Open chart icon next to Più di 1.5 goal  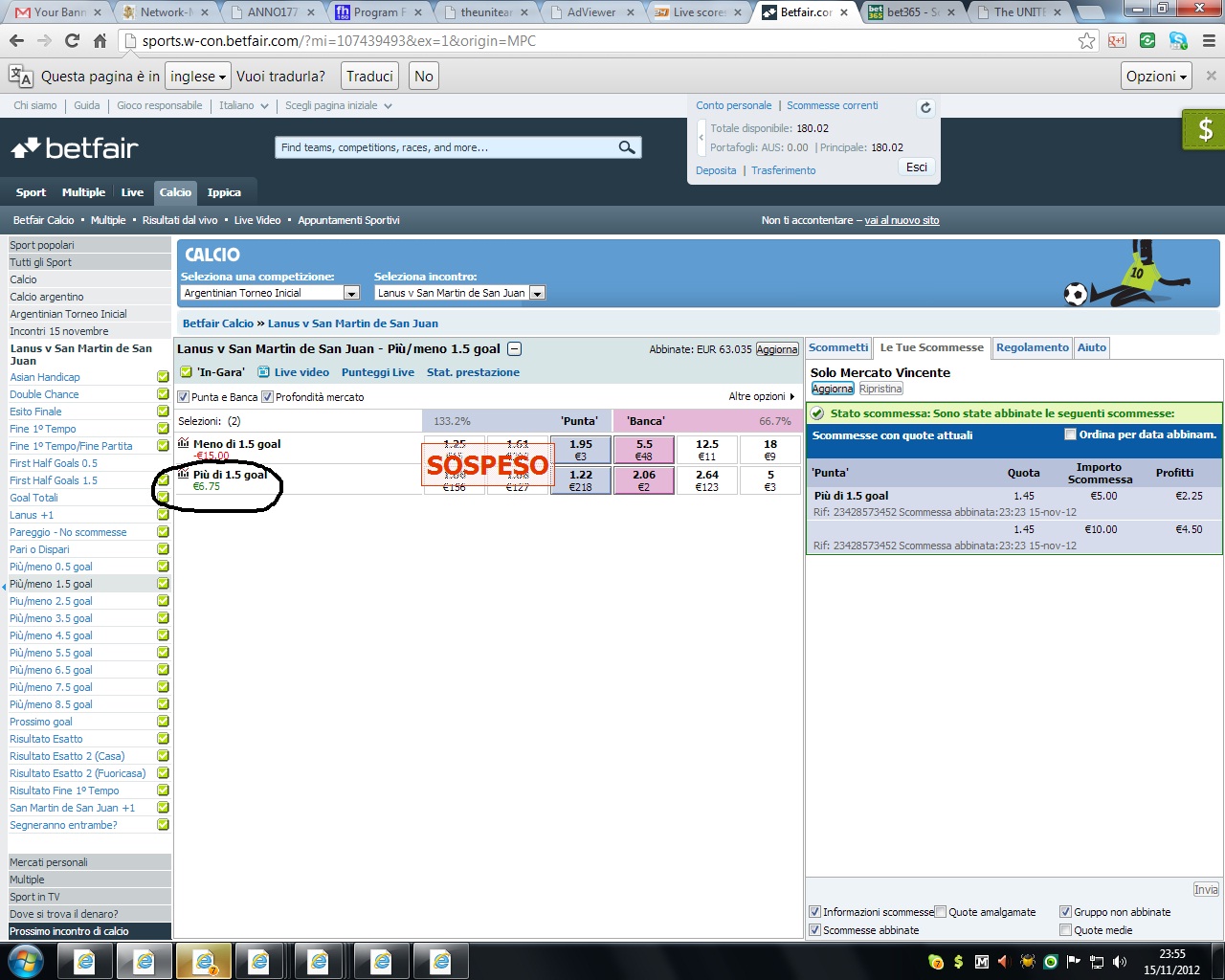[x=184, y=474]
